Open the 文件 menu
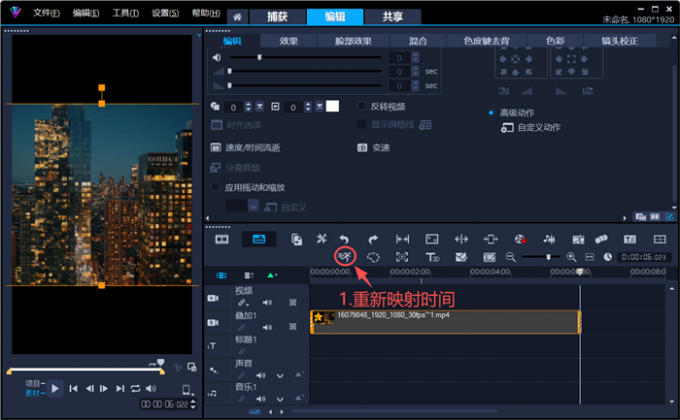The height and width of the screenshot is (420, 680). [x=46, y=13]
